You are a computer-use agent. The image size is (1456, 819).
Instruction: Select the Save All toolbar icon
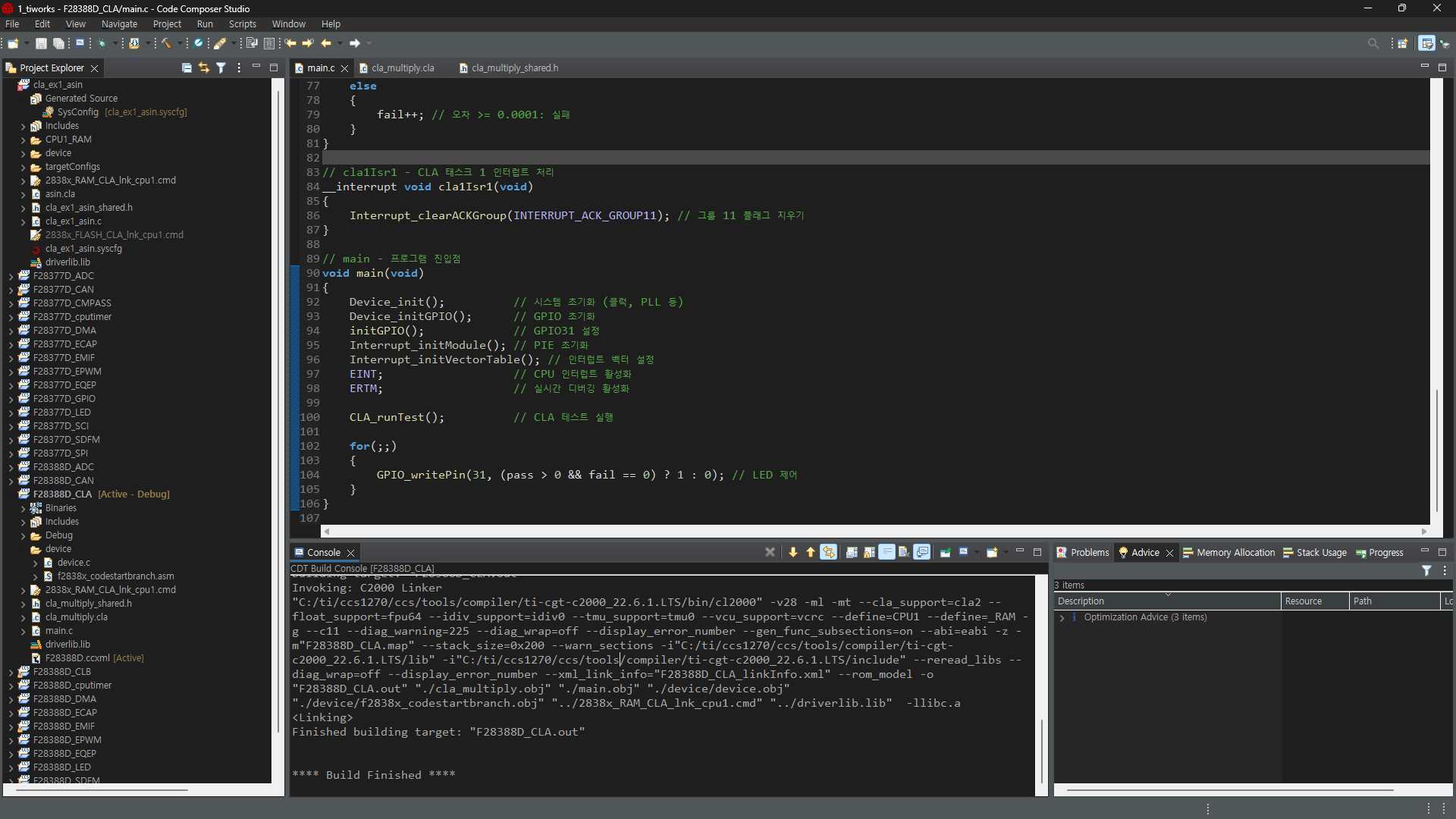(59, 43)
